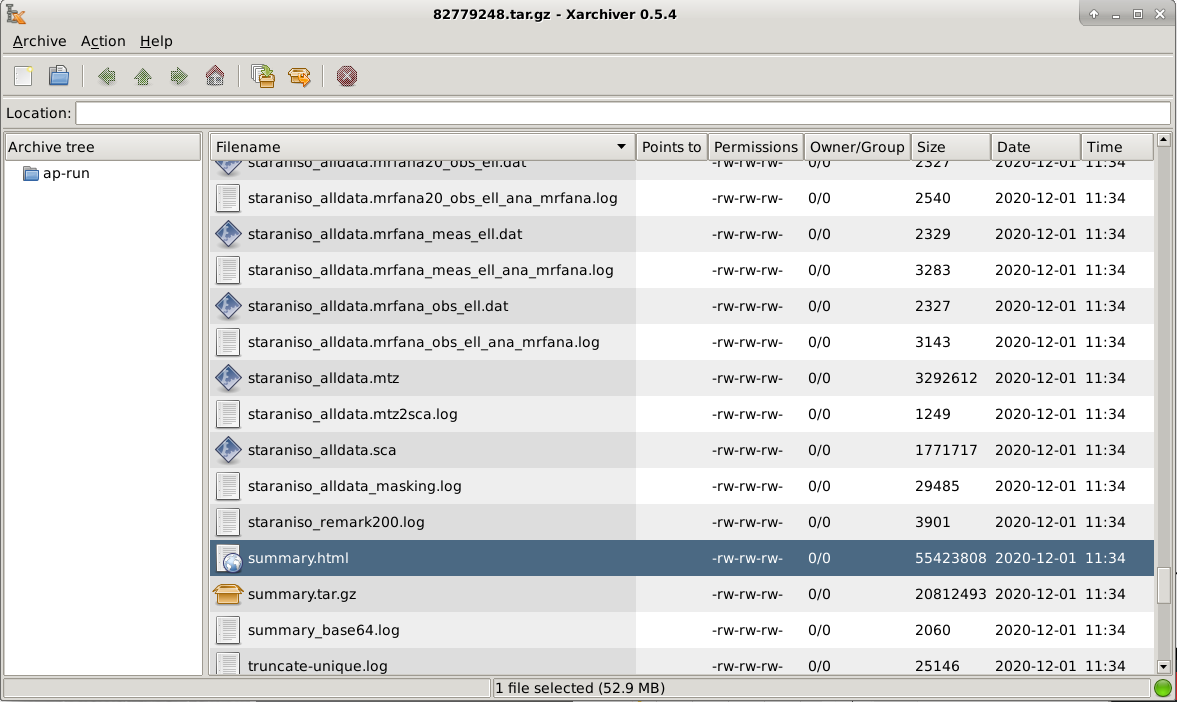Sort list by Size column
1177x702 pixels.
[948, 147]
